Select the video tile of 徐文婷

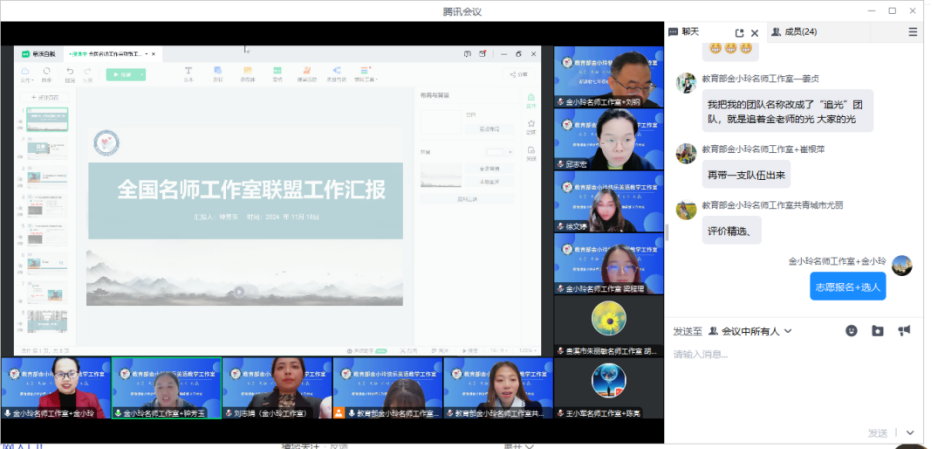[x=609, y=201]
